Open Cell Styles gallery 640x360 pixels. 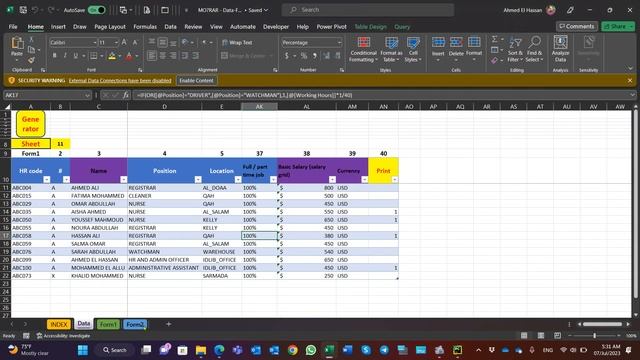tap(413, 49)
